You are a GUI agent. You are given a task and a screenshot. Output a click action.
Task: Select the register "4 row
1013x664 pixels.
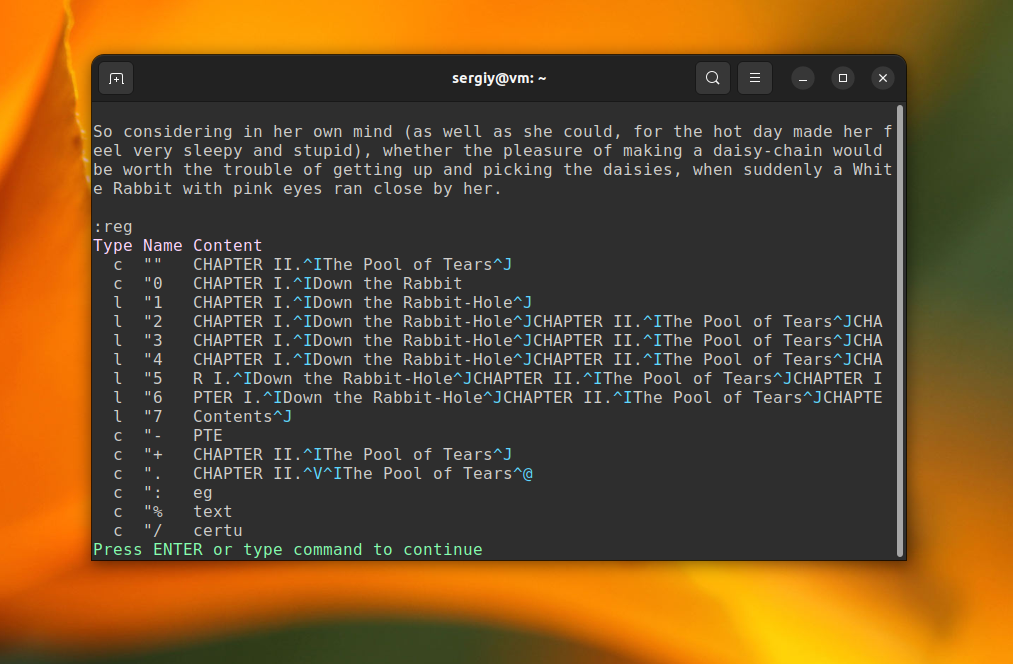[497, 360]
